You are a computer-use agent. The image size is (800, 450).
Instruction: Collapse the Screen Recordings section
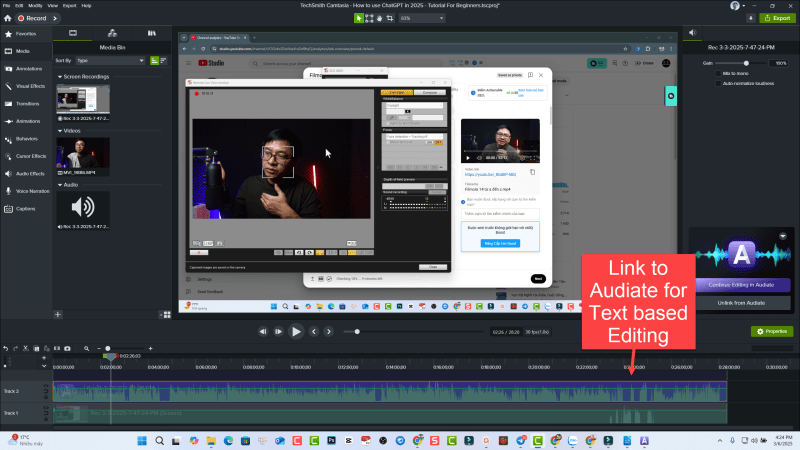click(59, 75)
